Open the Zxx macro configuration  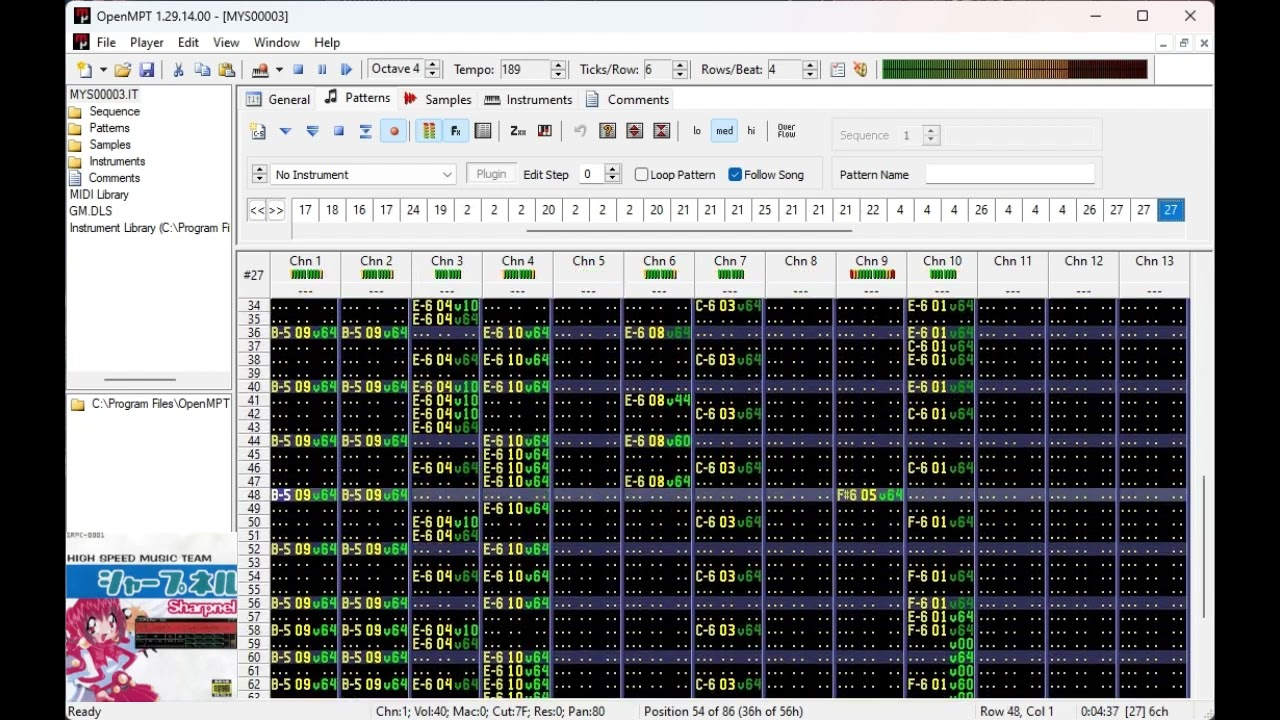pos(518,131)
